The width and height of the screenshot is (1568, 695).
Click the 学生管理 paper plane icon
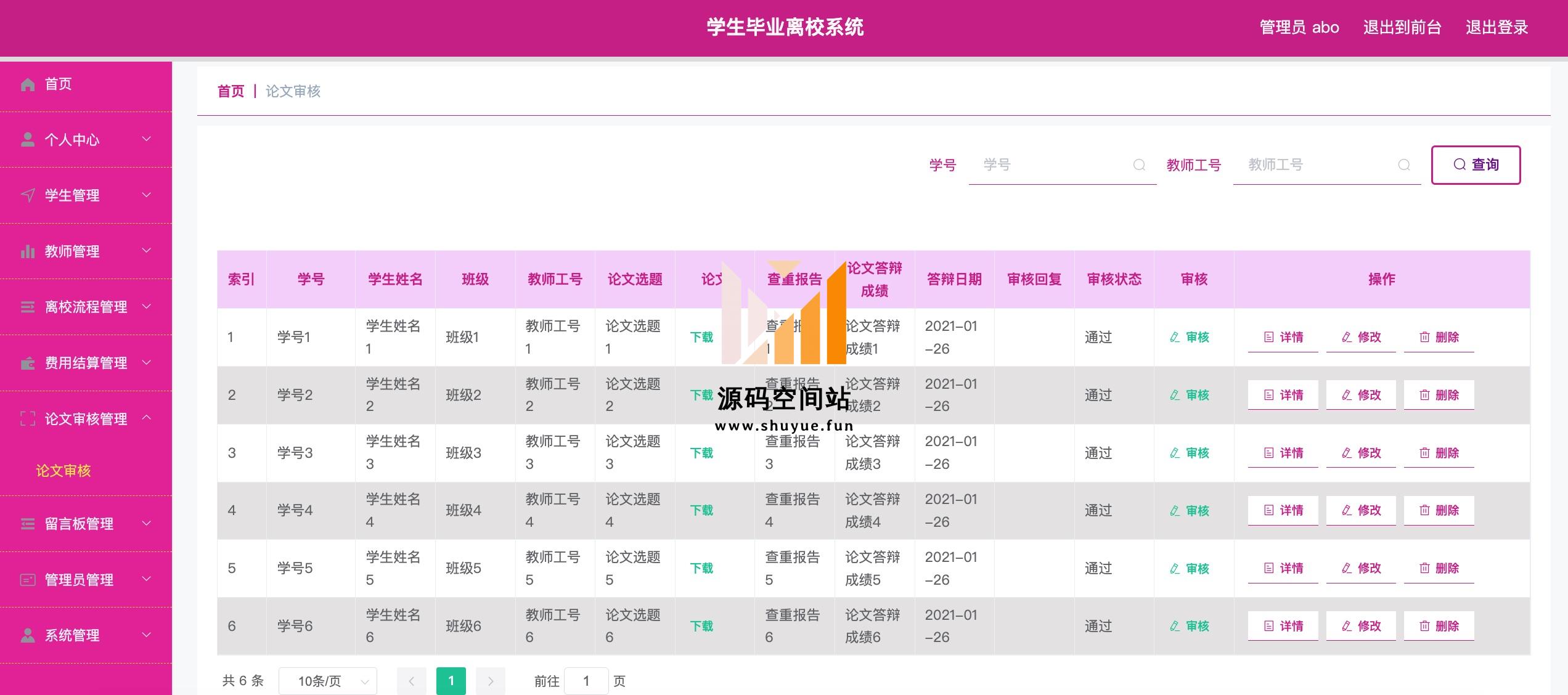(28, 195)
